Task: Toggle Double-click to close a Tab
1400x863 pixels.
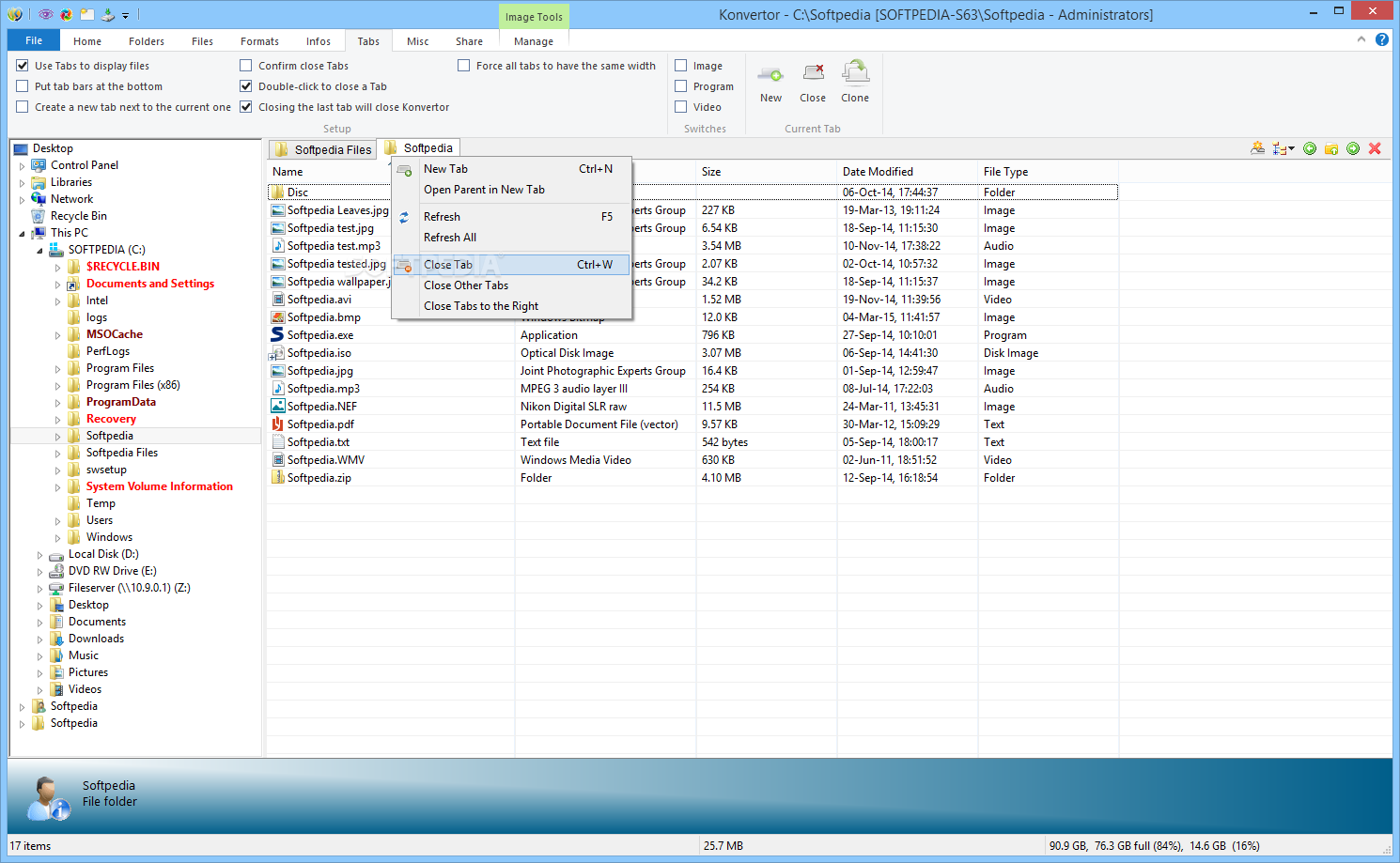Action: 246,86
